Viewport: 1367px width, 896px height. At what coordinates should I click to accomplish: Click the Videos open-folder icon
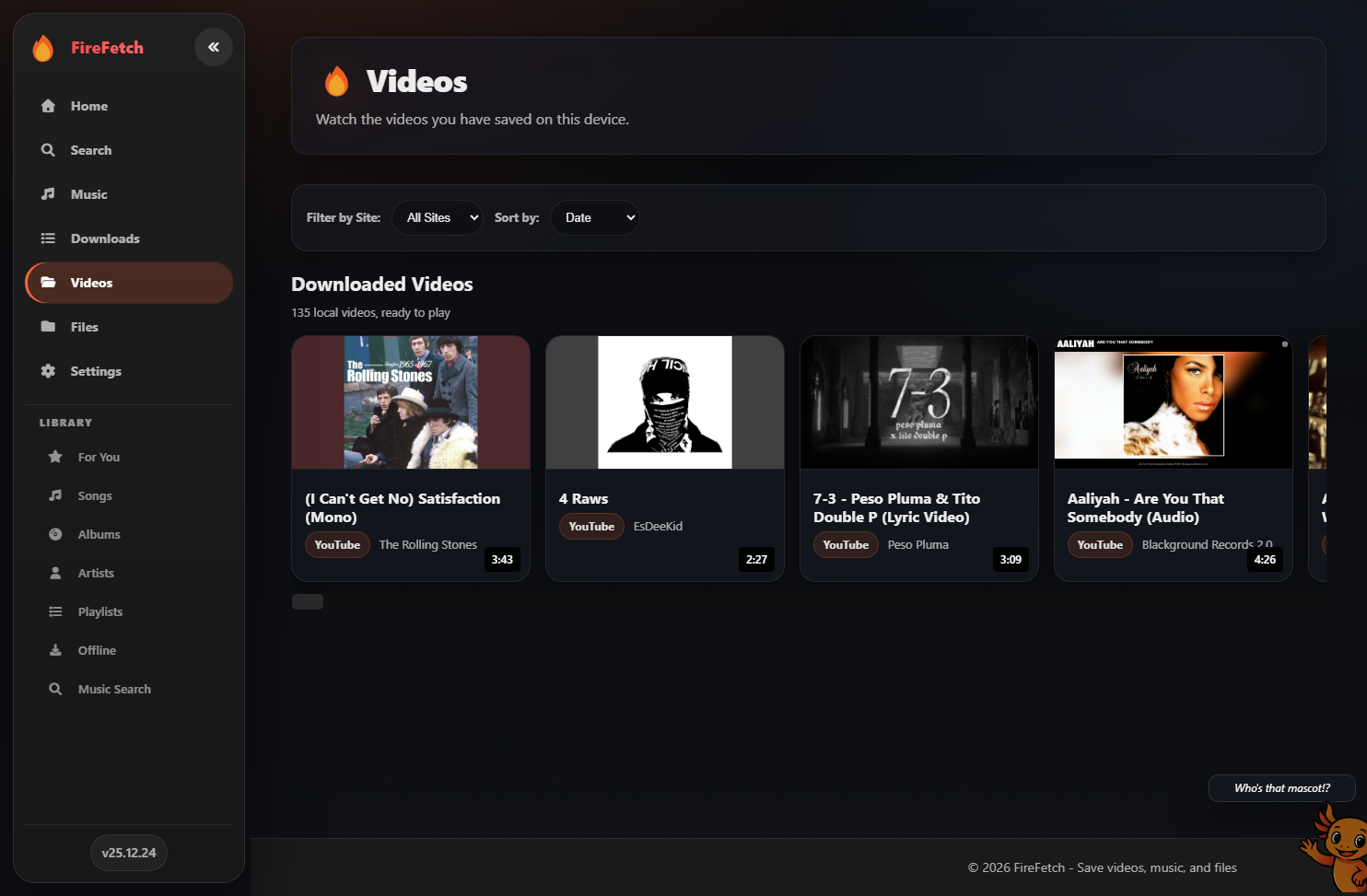tap(48, 283)
